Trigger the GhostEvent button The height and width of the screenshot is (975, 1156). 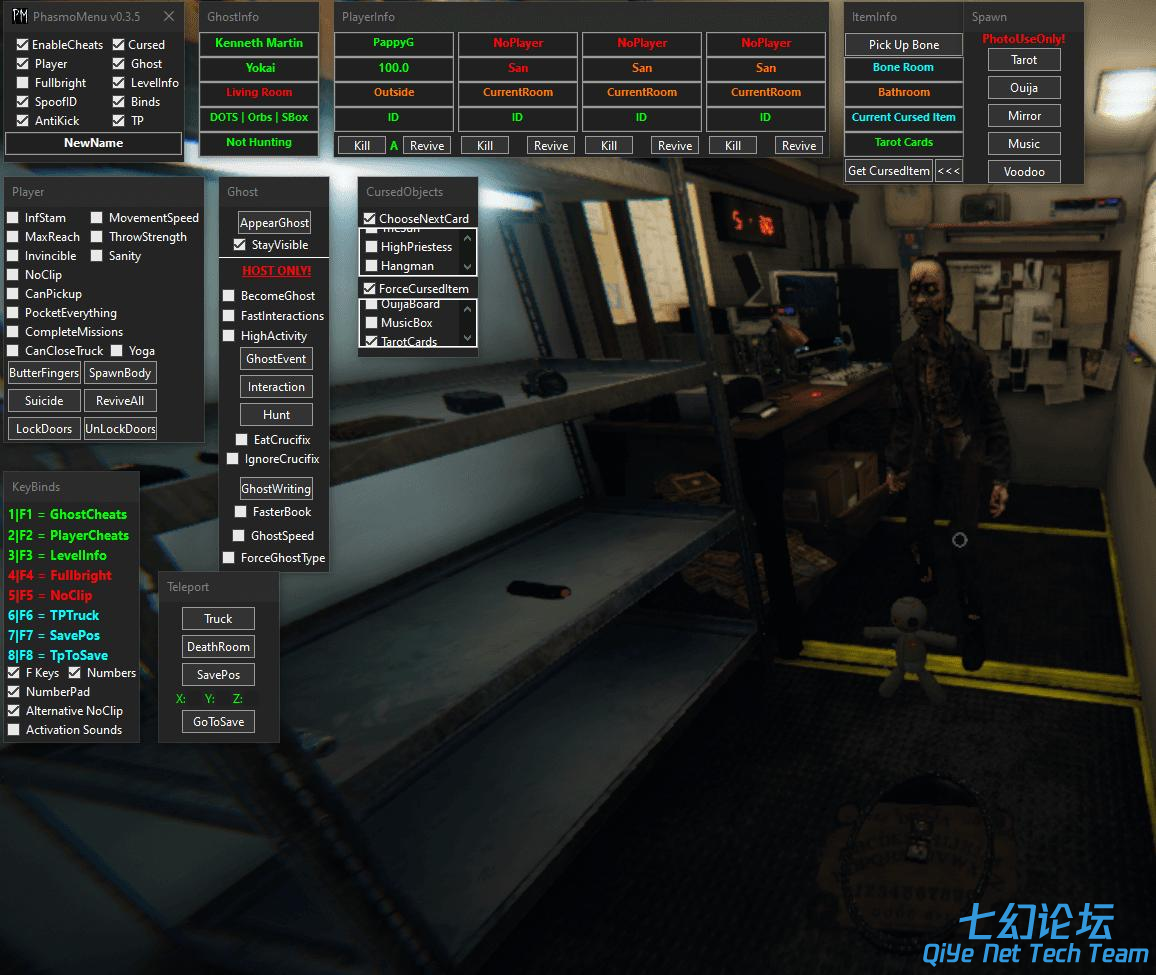276,358
